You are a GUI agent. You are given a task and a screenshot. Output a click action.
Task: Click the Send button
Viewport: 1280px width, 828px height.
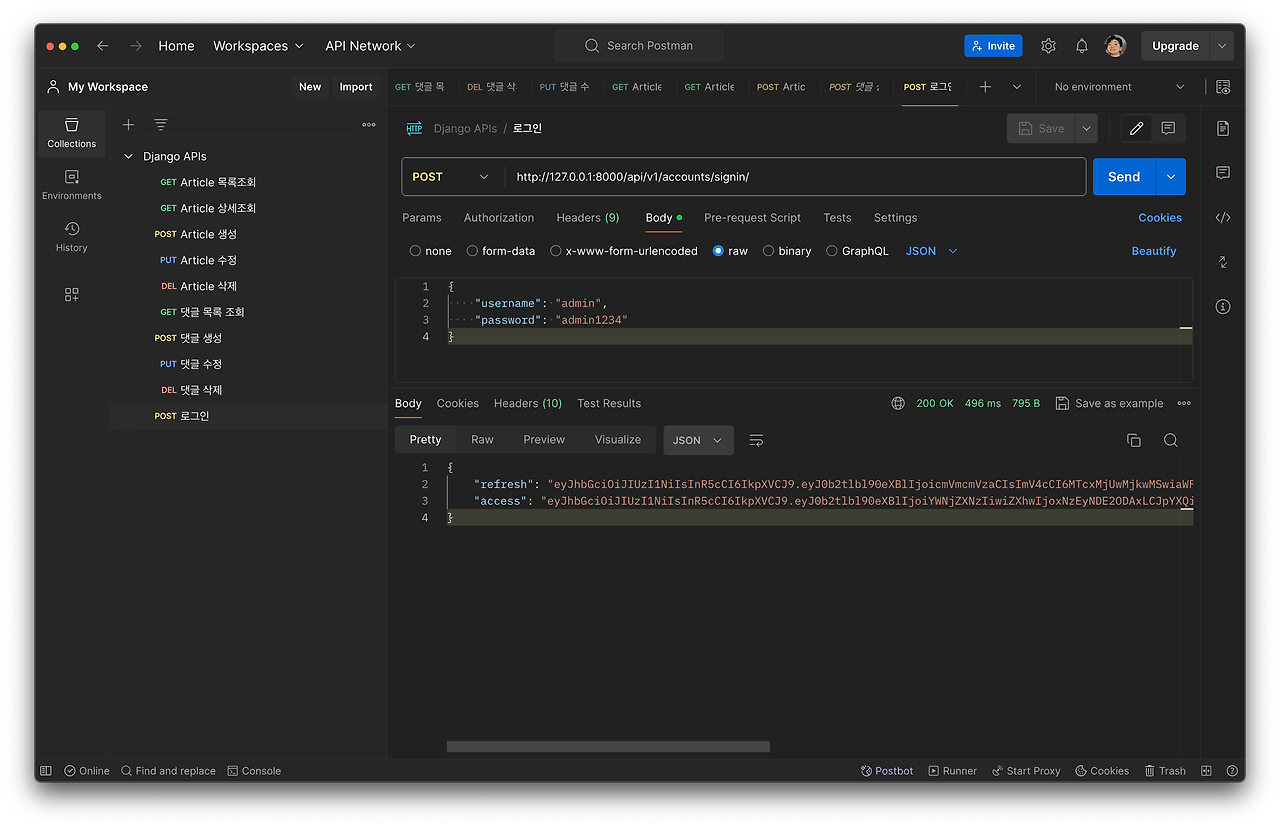[x=1124, y=177]
